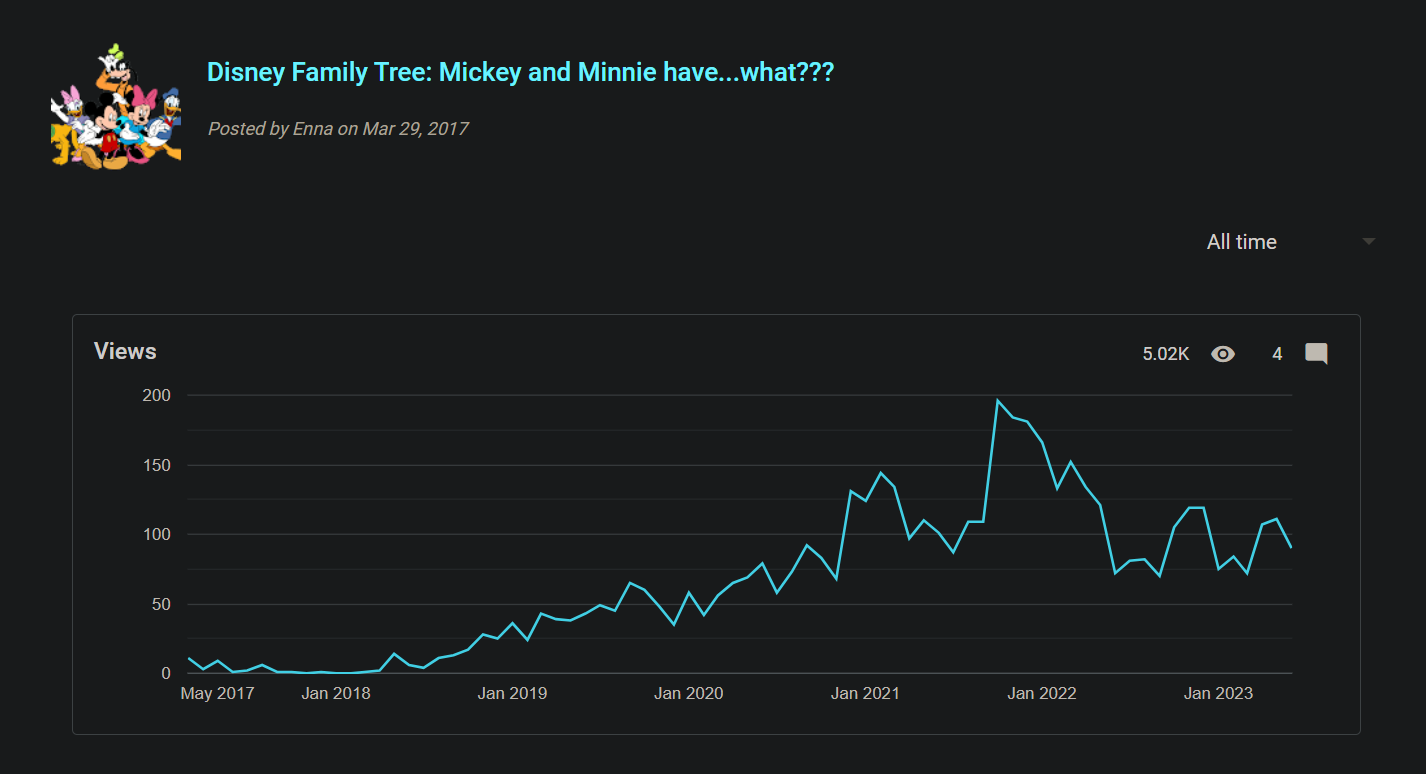Open the Disney characters thumbnail image
Image resolution: width=1426 pixels, height=774 pixels.
(116, 106)
